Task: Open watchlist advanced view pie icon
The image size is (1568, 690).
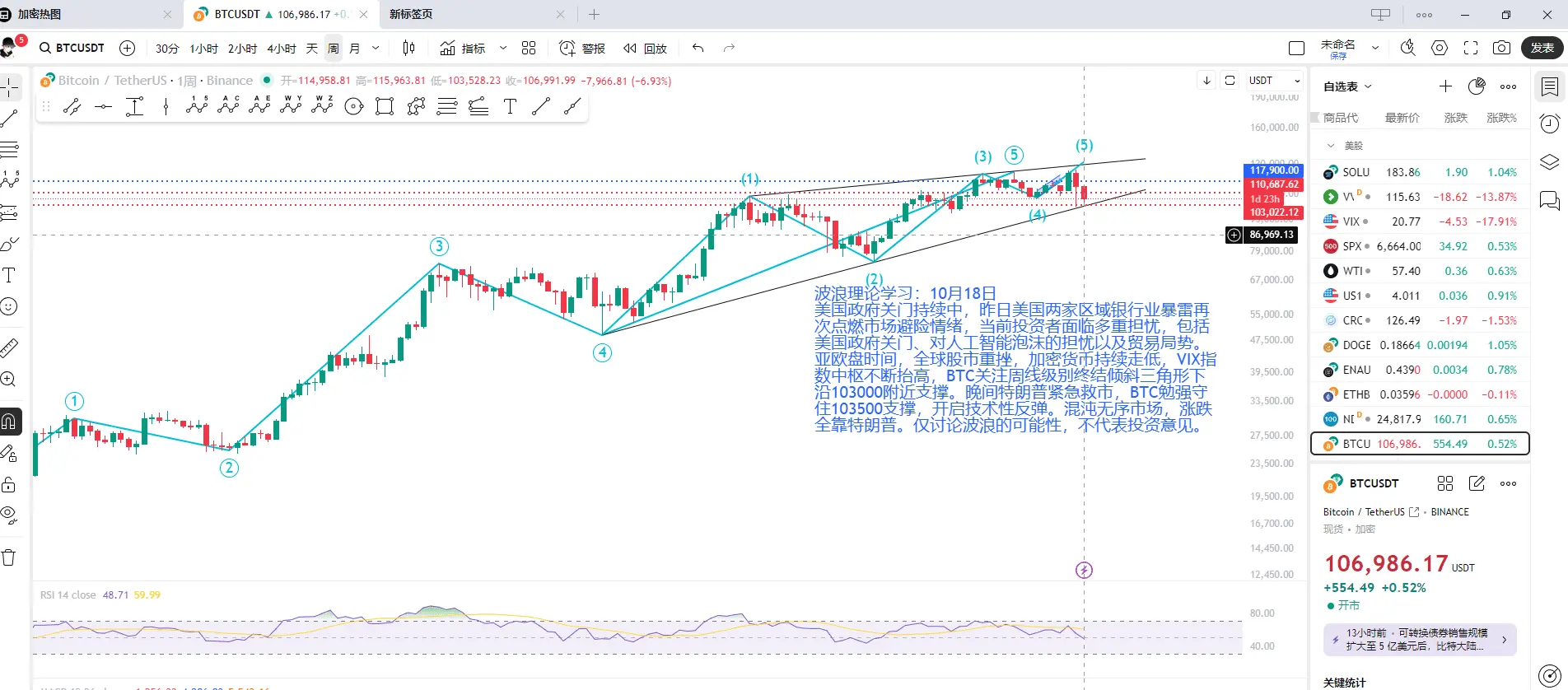Action: (x=1477, y=86)
